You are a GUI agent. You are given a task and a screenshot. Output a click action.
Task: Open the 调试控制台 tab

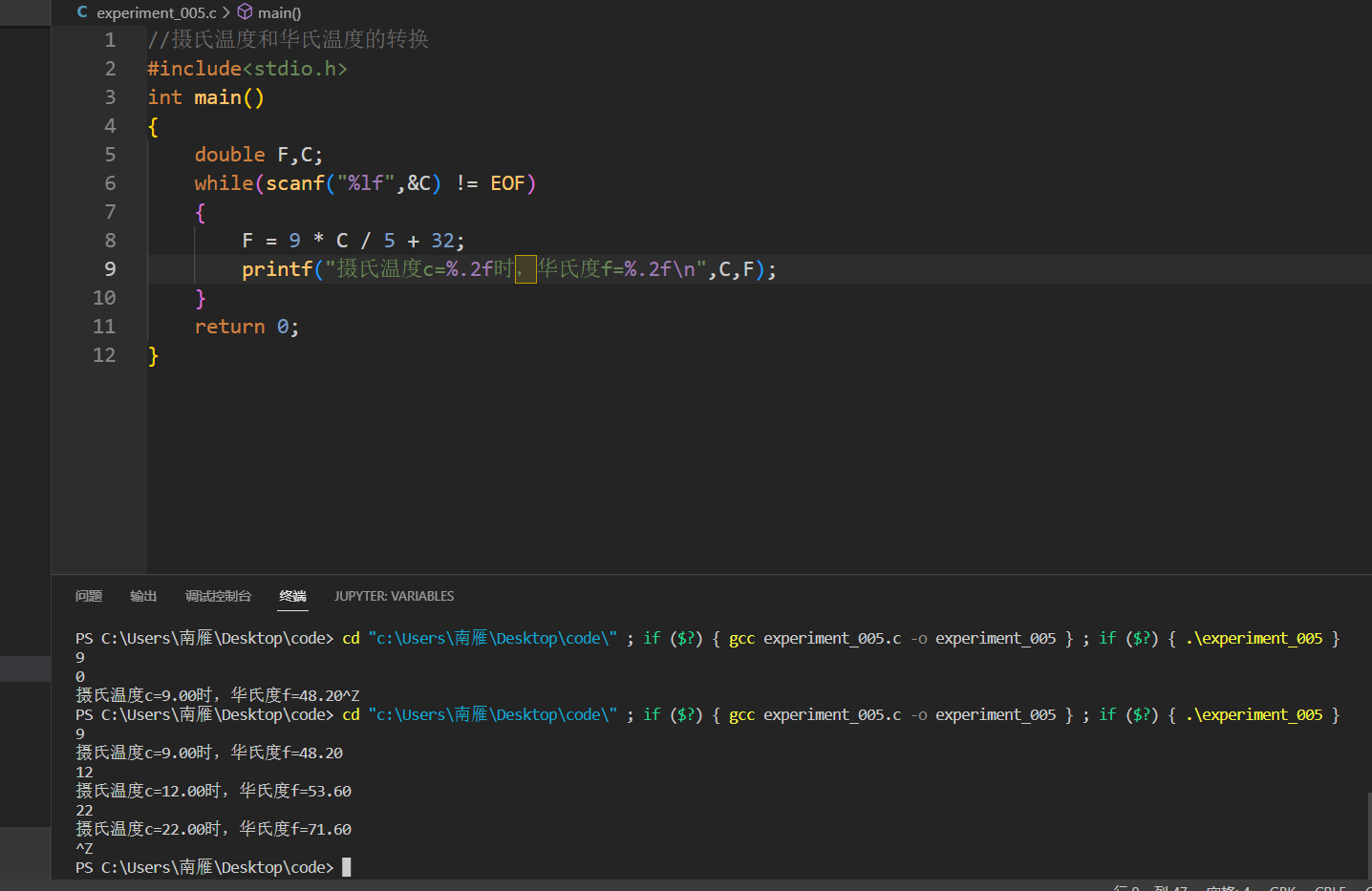pos(218,596)
